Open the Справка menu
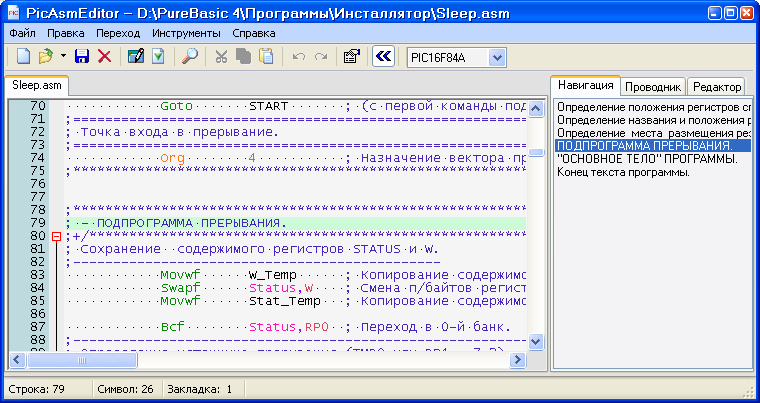The height and width of the screenshot is (403, 760). point(254,33)
